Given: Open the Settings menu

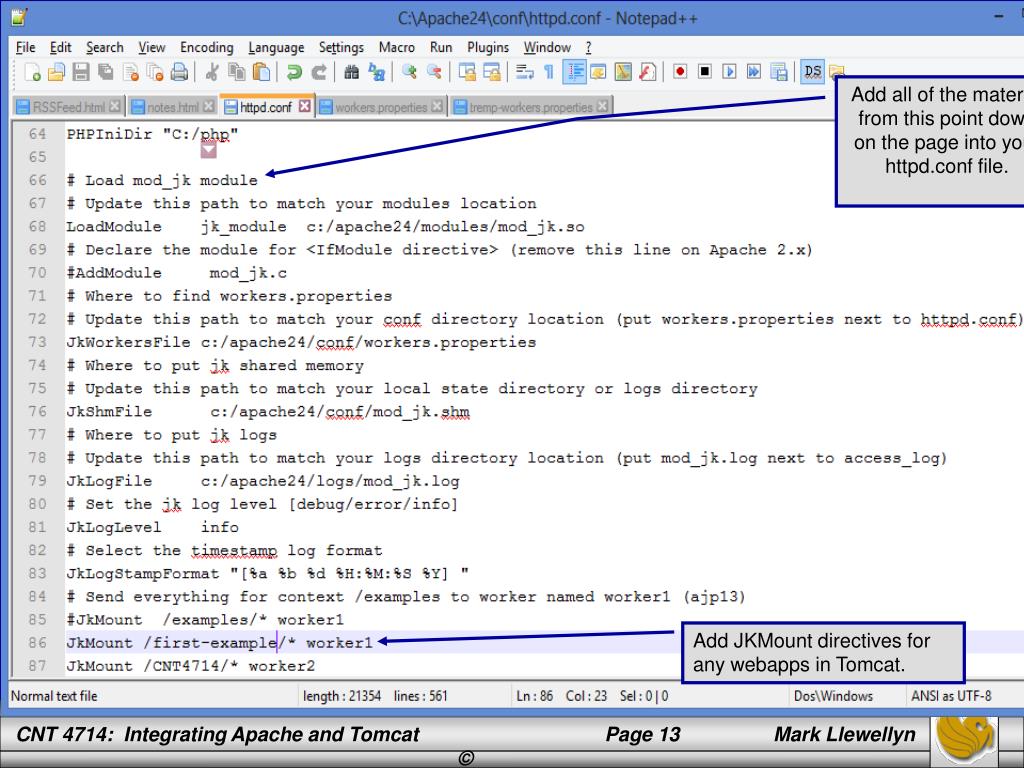Looking at the screenshot, I should (341, 48).
